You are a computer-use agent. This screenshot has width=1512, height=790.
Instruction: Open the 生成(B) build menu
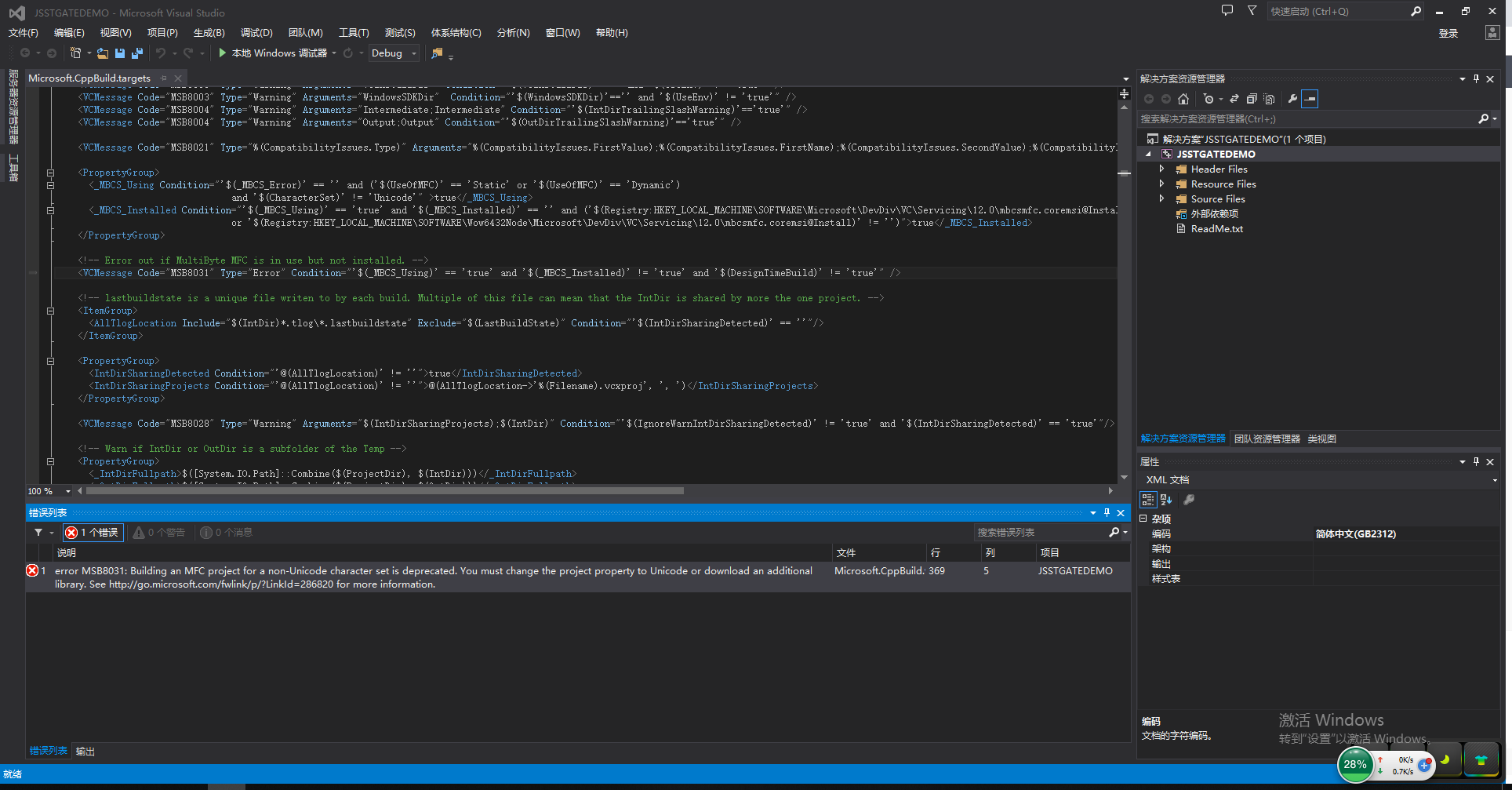click(x=209, y=33)
